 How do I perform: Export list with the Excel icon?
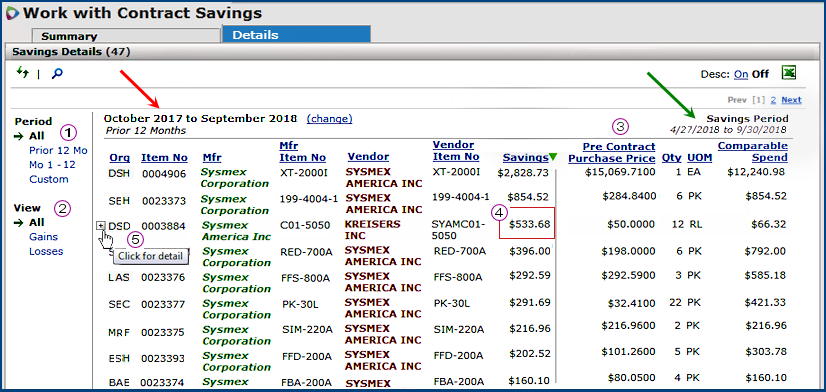click(789, 73)
